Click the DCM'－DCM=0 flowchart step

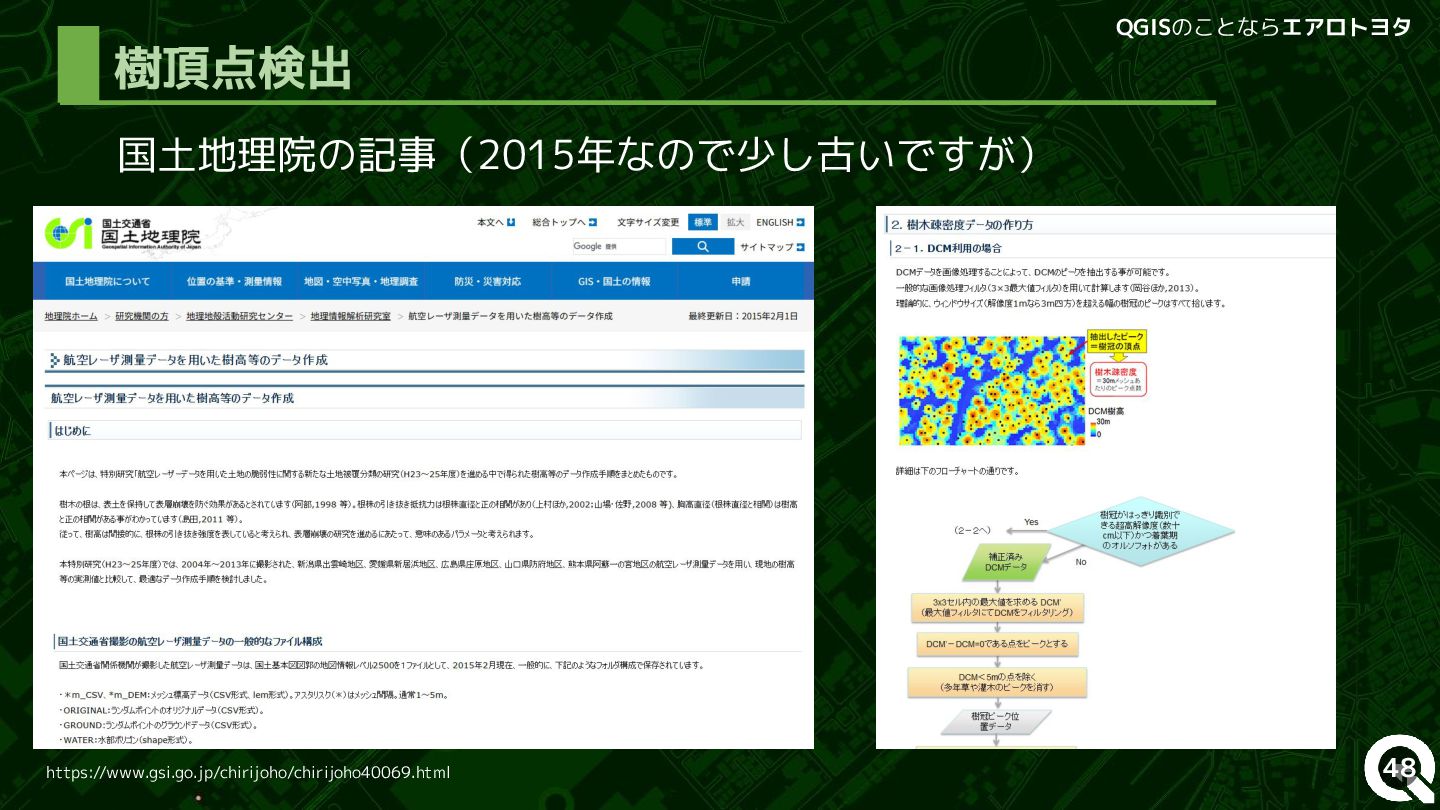[997, 643]
